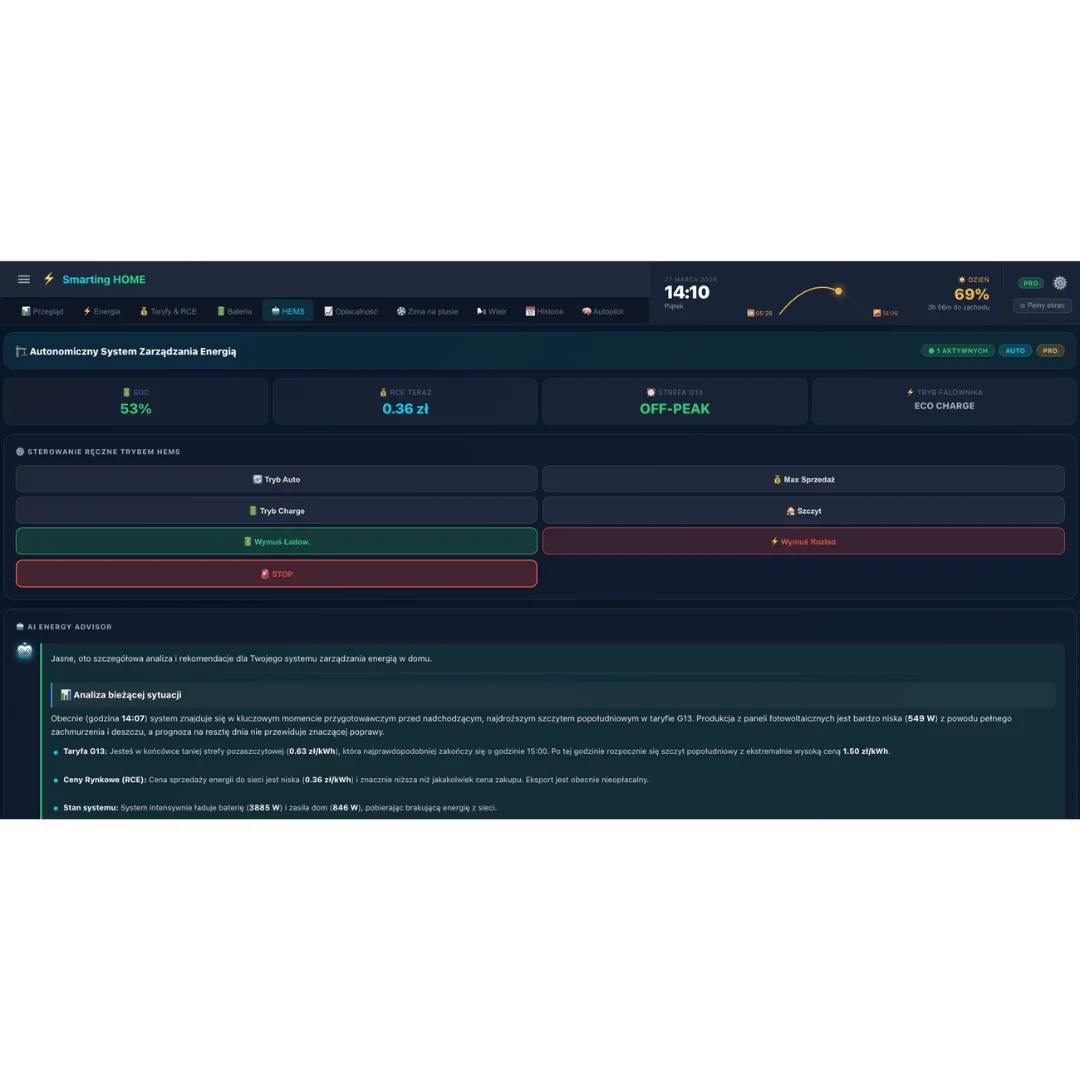This screenshot has width=1080, height=1080.
Task: View the Historia tab
Action: click(544, 311)
